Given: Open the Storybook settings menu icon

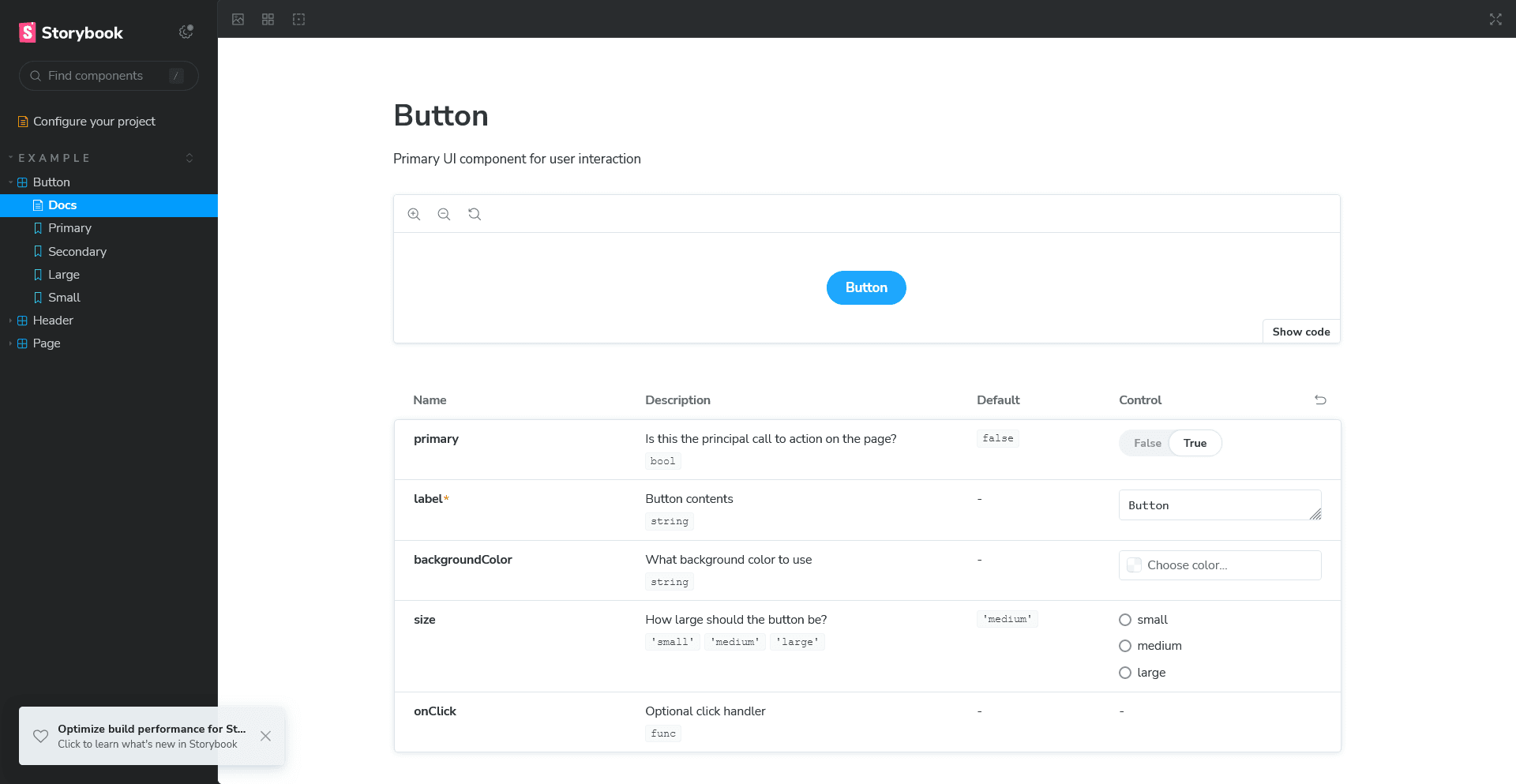Looking at the screenshot, I should [186, 32].
